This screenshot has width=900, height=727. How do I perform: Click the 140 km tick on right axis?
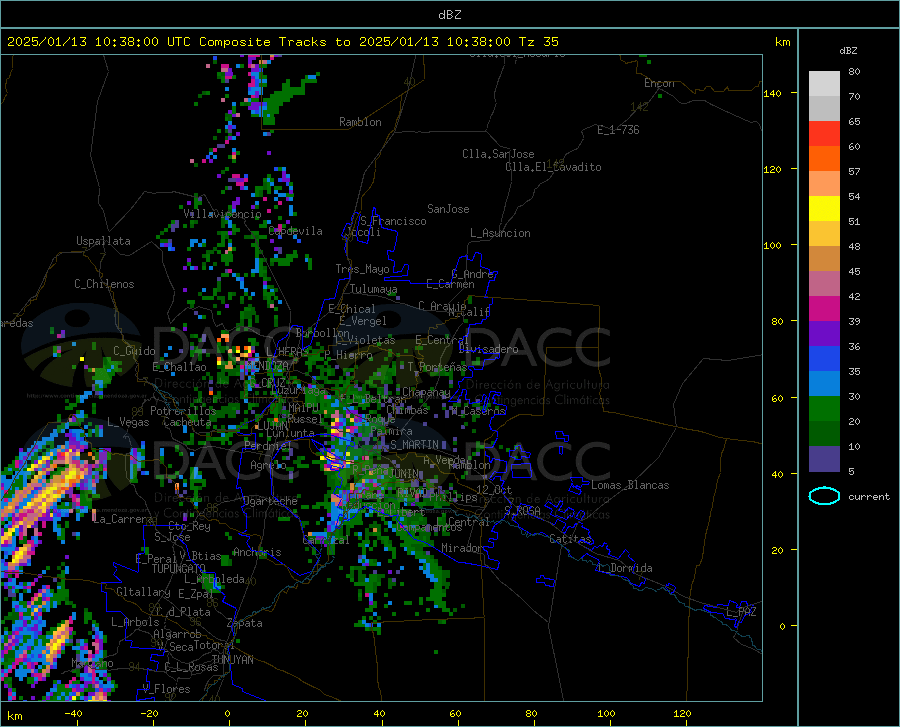772,93
